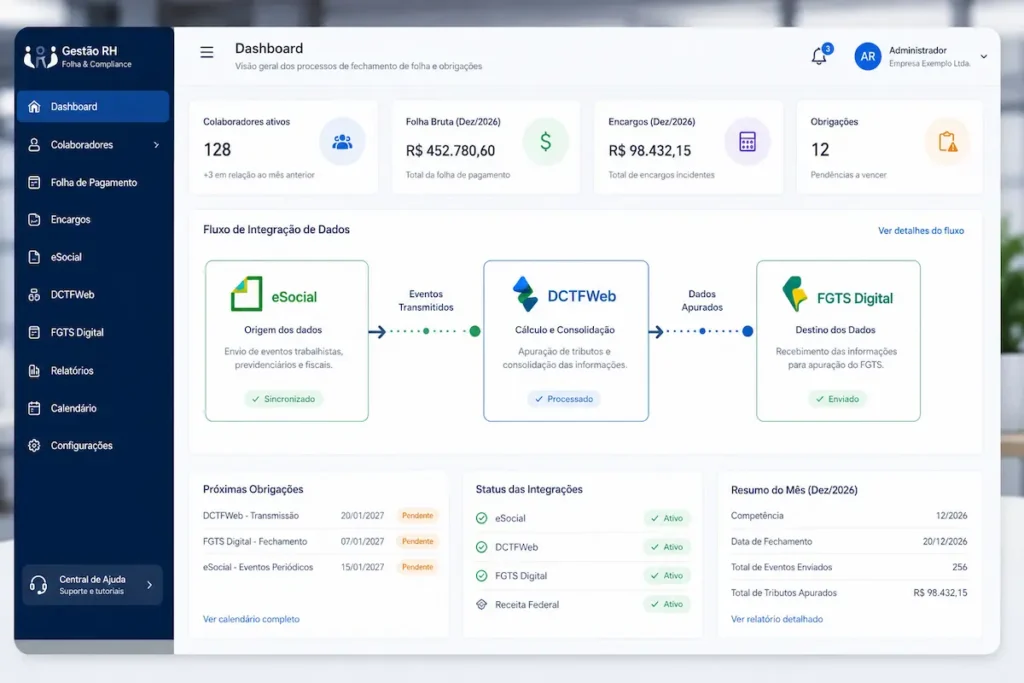Viewport: 1024px width, 683px height.
Task: Click the FGTS Digital sidebar icon
Action: tap(34, 332)
